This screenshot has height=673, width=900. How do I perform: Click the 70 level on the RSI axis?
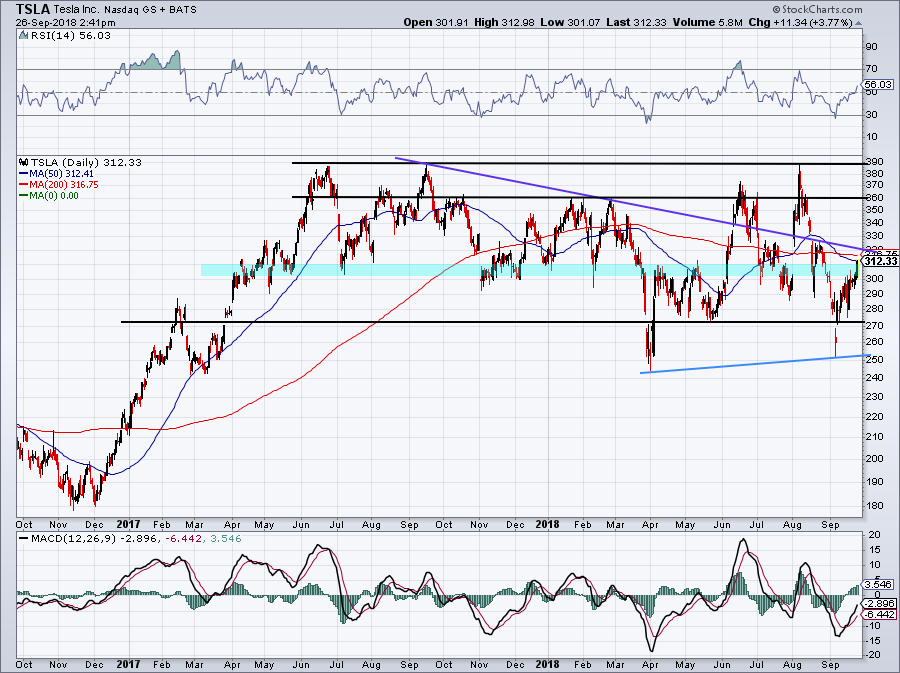(872, 69)
